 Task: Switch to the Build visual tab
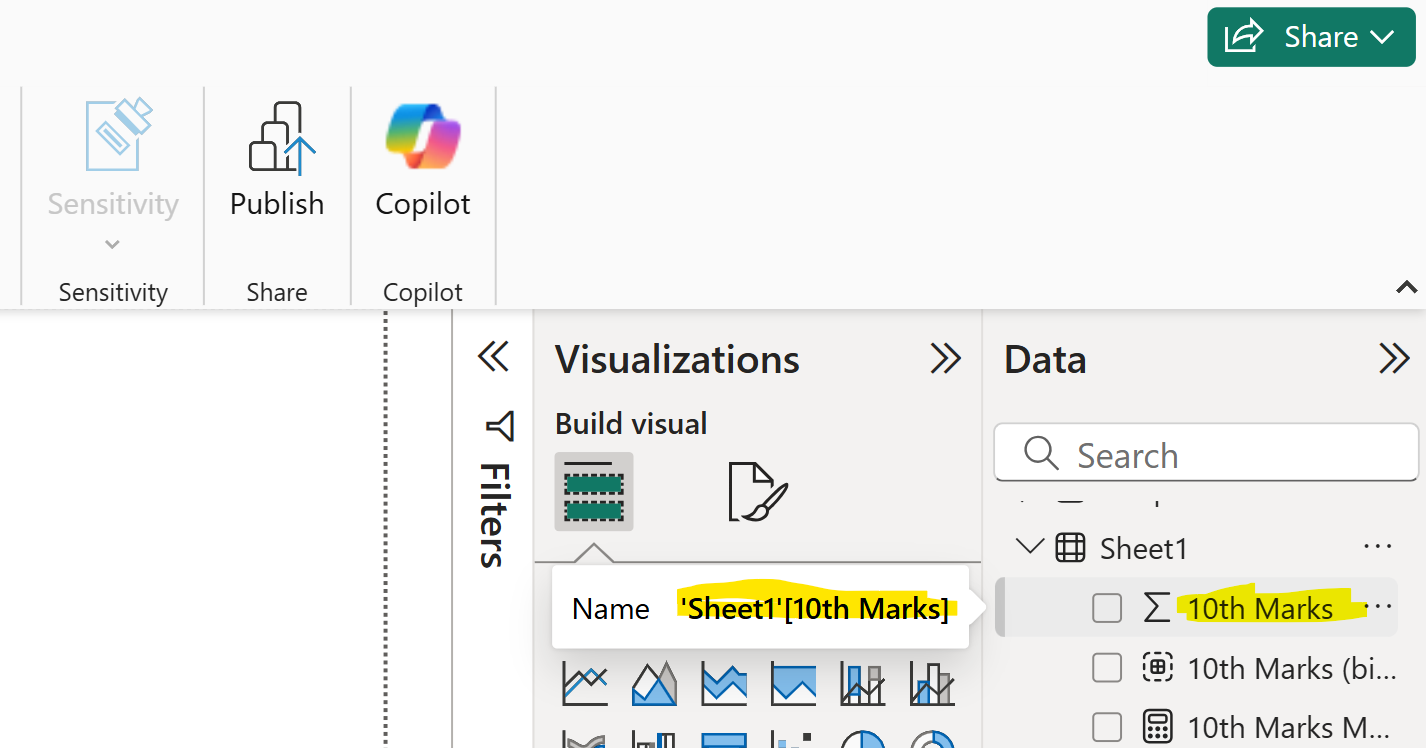point(594,491)
